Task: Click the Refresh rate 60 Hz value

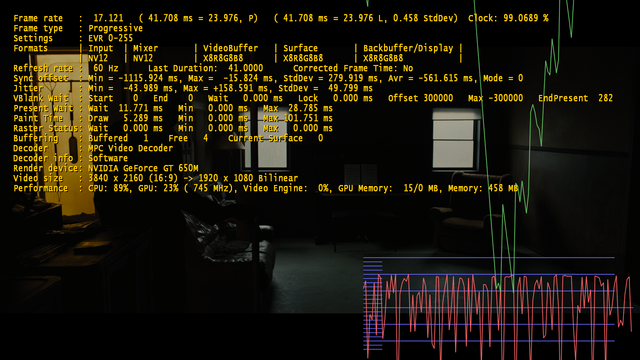Action: click(x=106, y=68)
